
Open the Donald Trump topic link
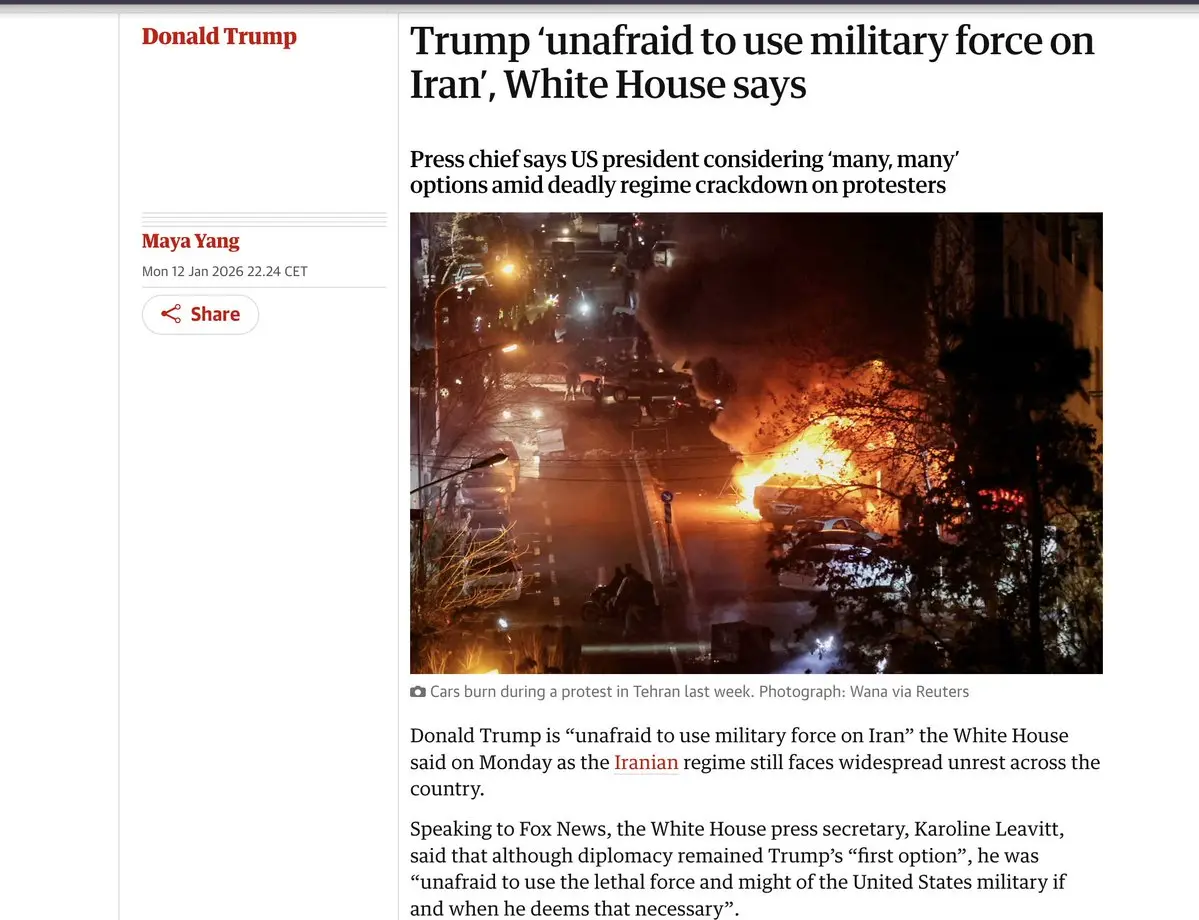(x=219, y=36)
